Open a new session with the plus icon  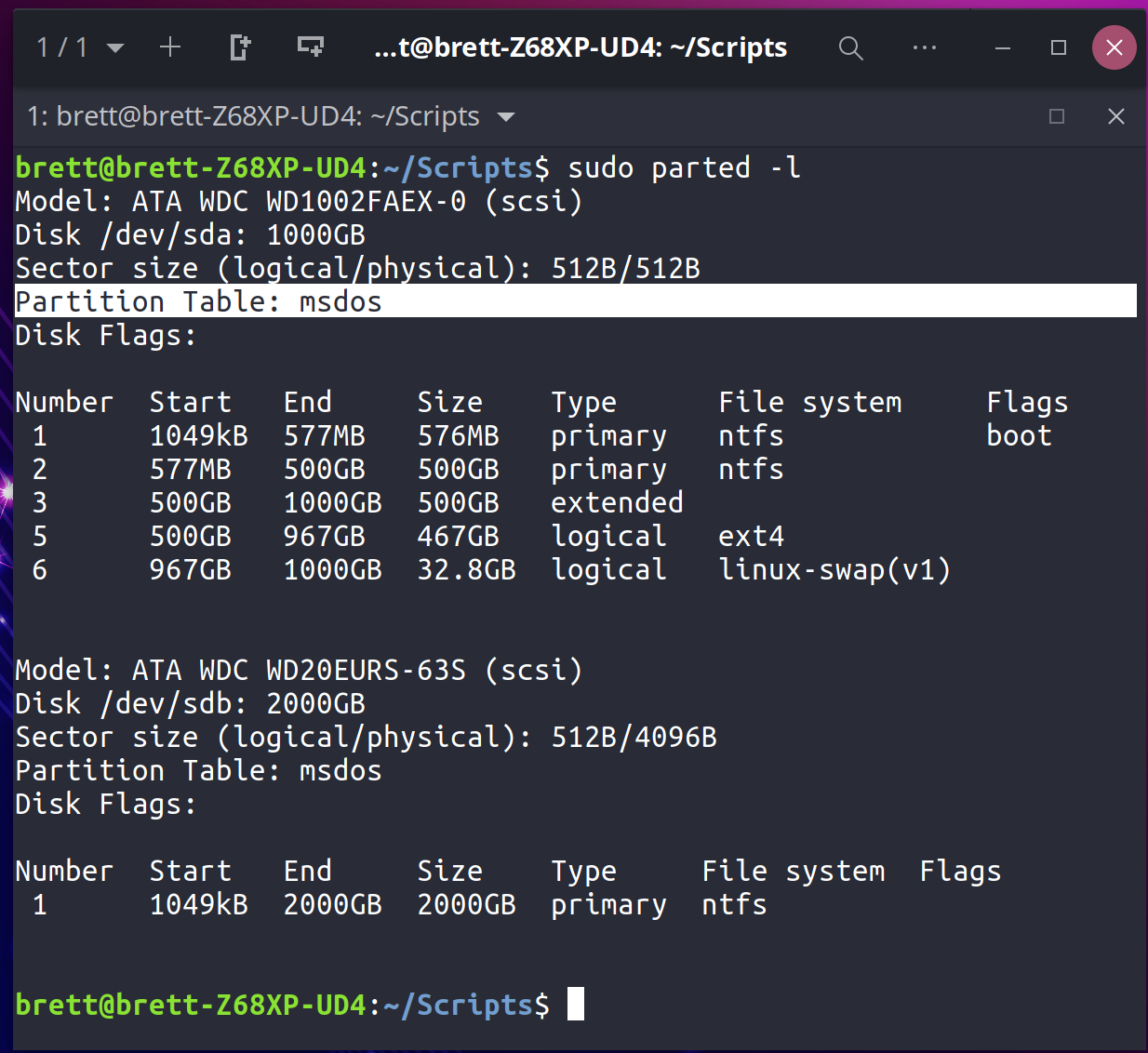tap(170, 47)
